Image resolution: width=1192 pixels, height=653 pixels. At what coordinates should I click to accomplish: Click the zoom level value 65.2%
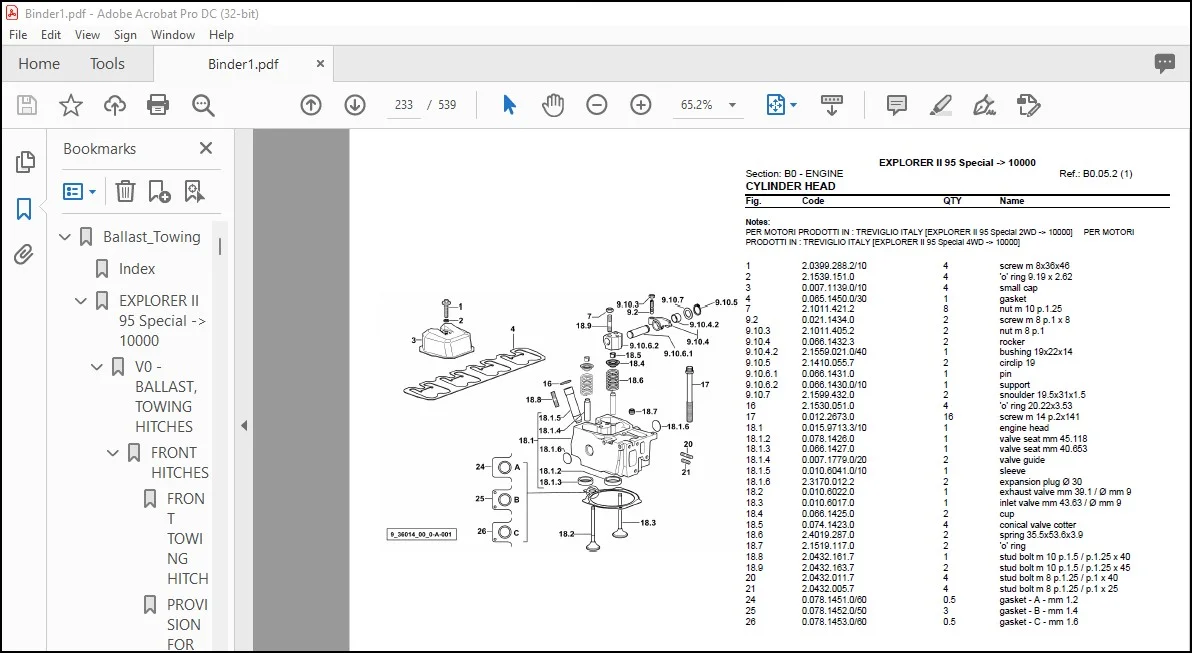pyautogui.click(x=696, y=105)
